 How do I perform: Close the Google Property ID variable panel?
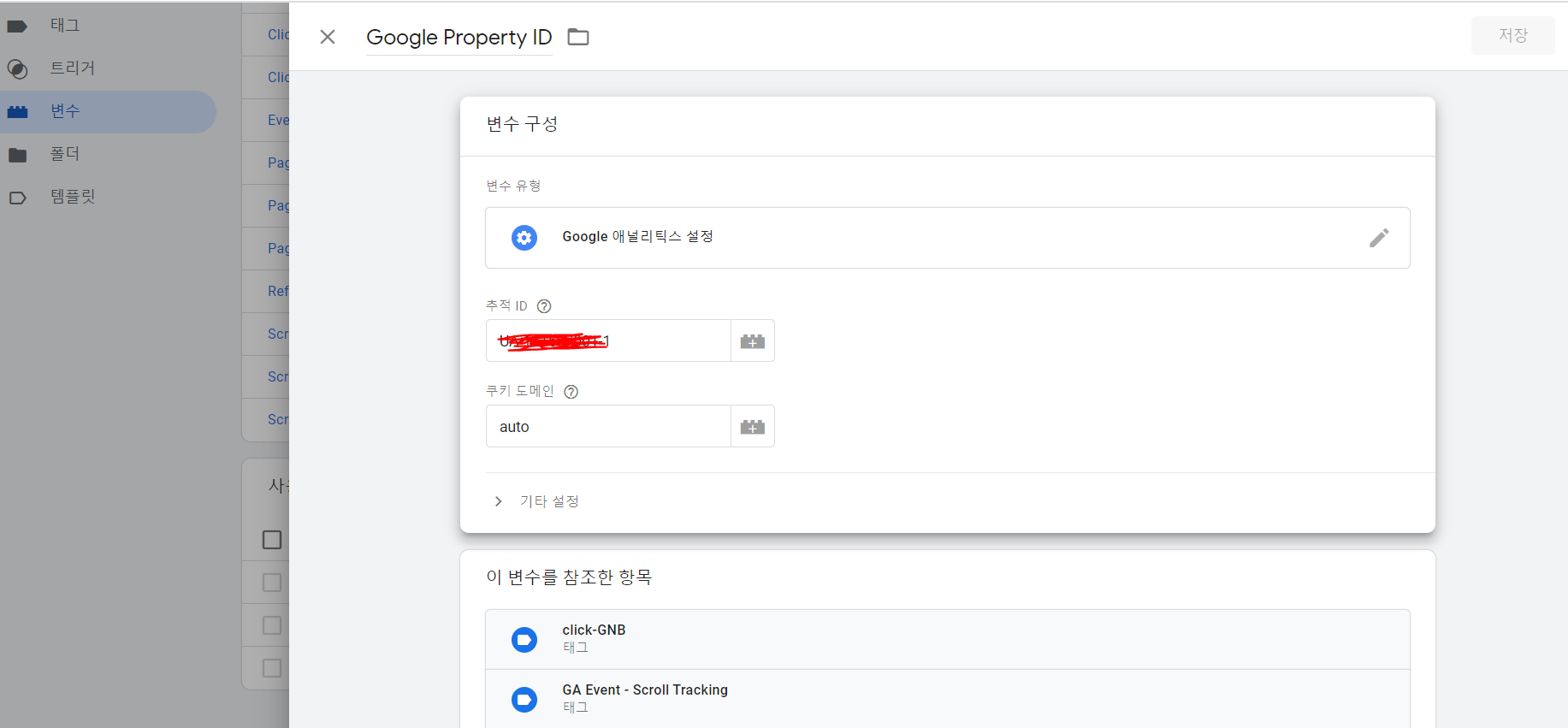[328, 37]
